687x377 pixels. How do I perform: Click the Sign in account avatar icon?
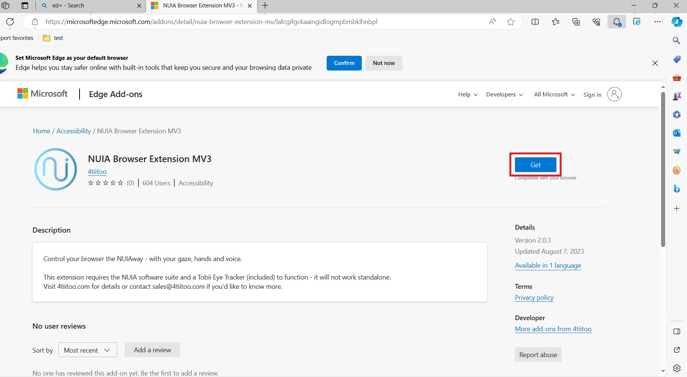[614, 94]
